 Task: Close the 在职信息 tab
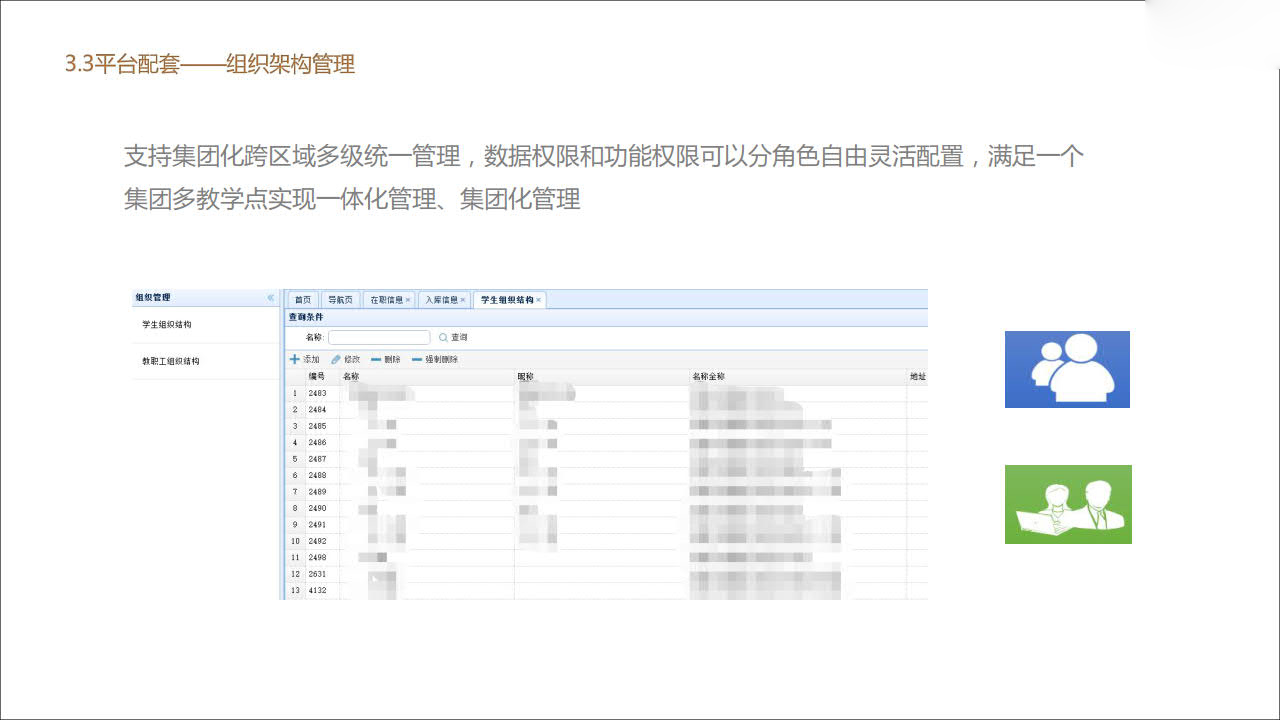pos(408,300)
